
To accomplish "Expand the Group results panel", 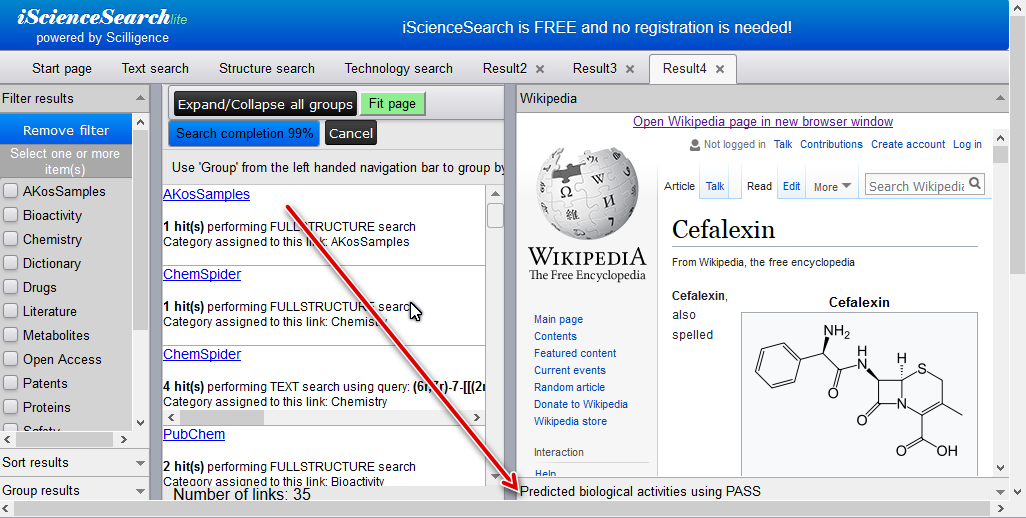I will [x=140, y=491].
